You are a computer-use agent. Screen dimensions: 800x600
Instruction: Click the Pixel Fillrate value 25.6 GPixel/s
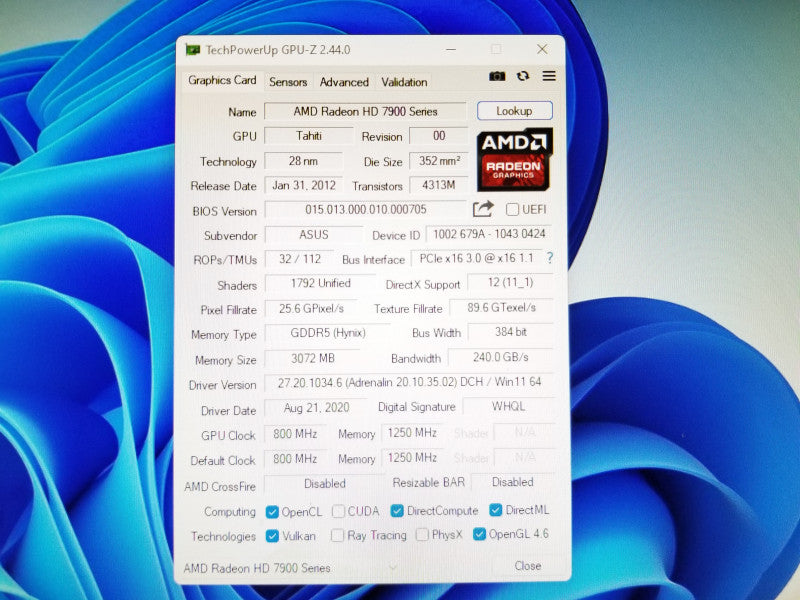coord(311,308)
